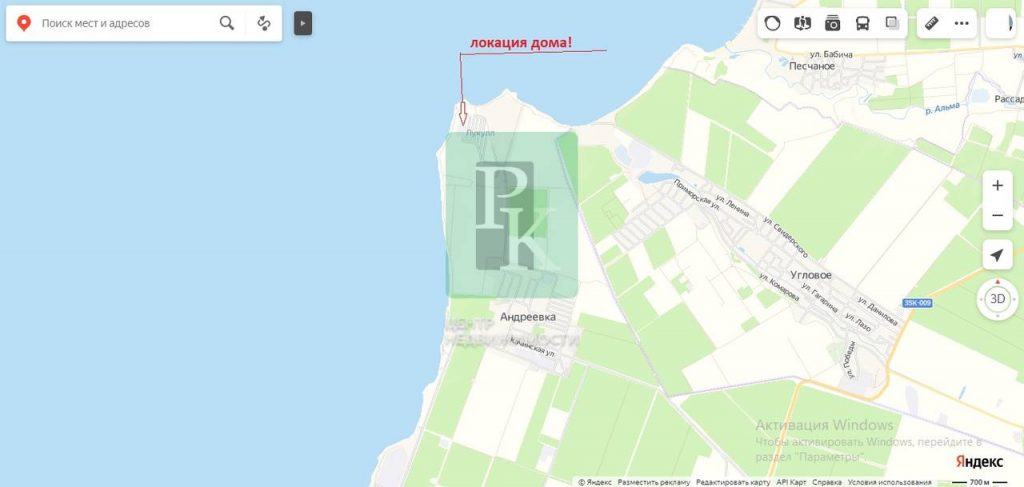This screenshot has height=487, width=1024.
Task: Open Условия использования footer item
Action: coord(889,482)
